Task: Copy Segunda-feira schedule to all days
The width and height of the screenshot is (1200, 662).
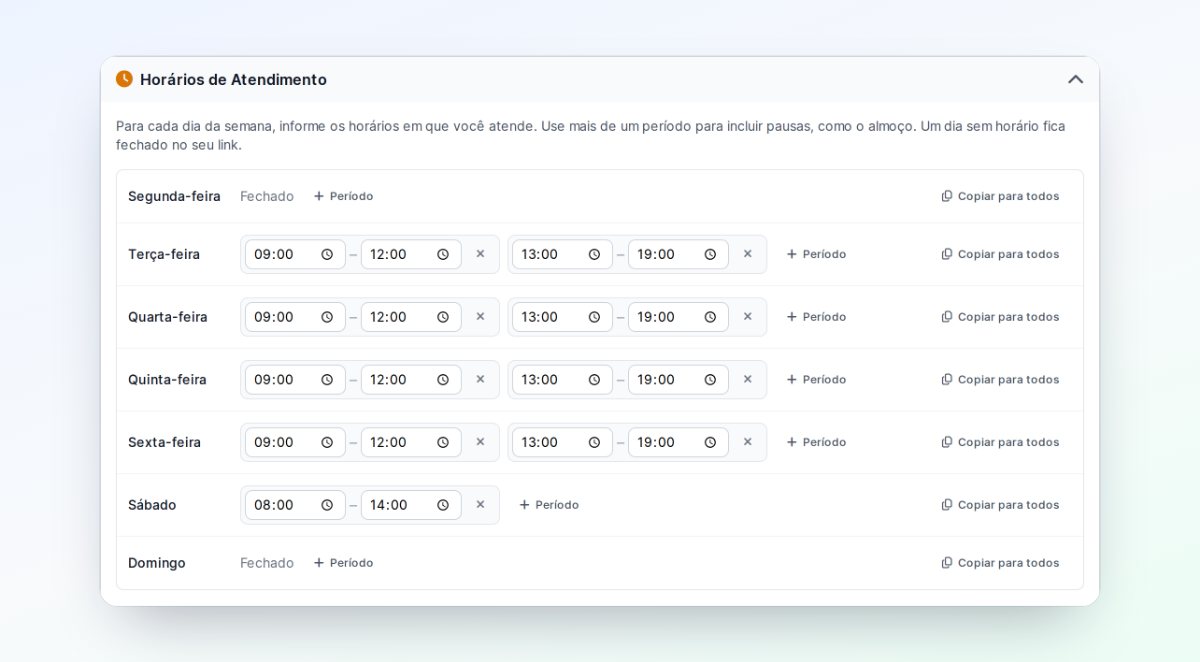Action: pyautogui.click(x=1000, y=196)
